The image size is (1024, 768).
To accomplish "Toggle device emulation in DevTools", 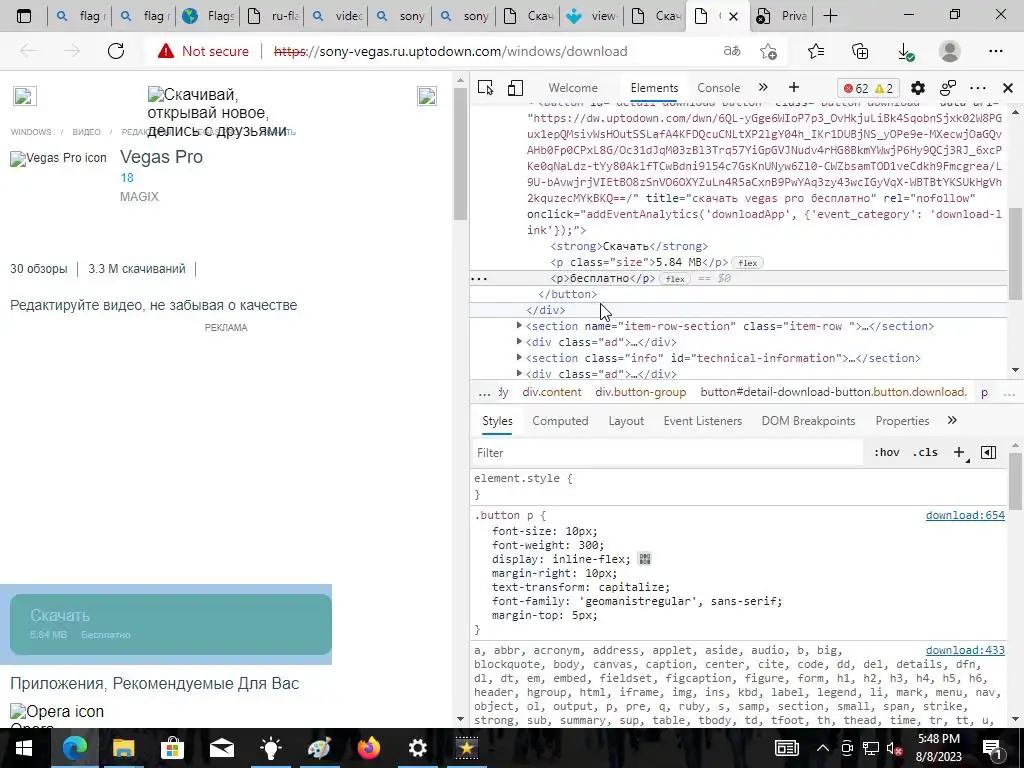I will [515, 88].
